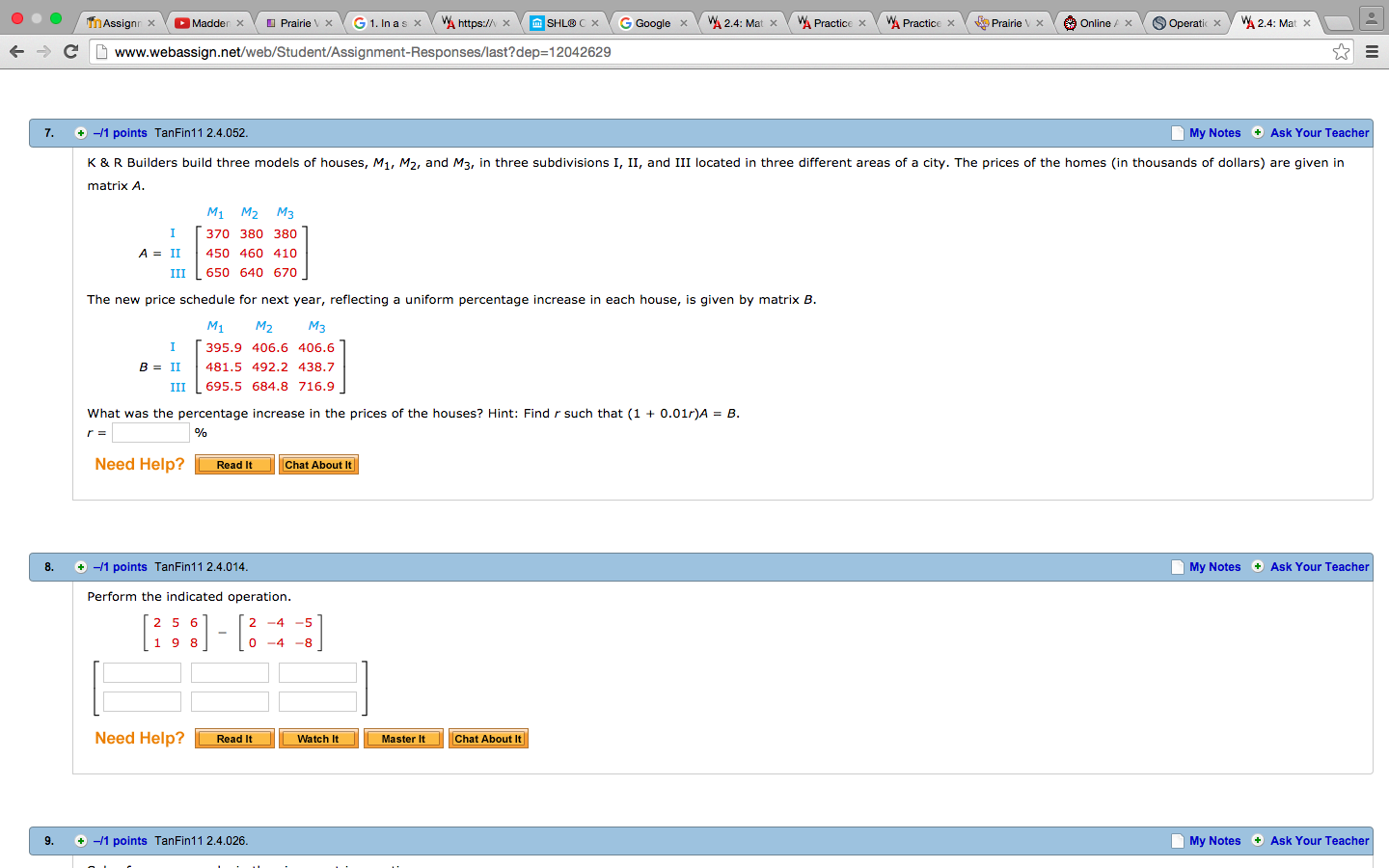The height and width of the screenshot is (868, 1389).
Task: Click Ask Your Teacher for question 7
Action: click(x=1320, y=133)
